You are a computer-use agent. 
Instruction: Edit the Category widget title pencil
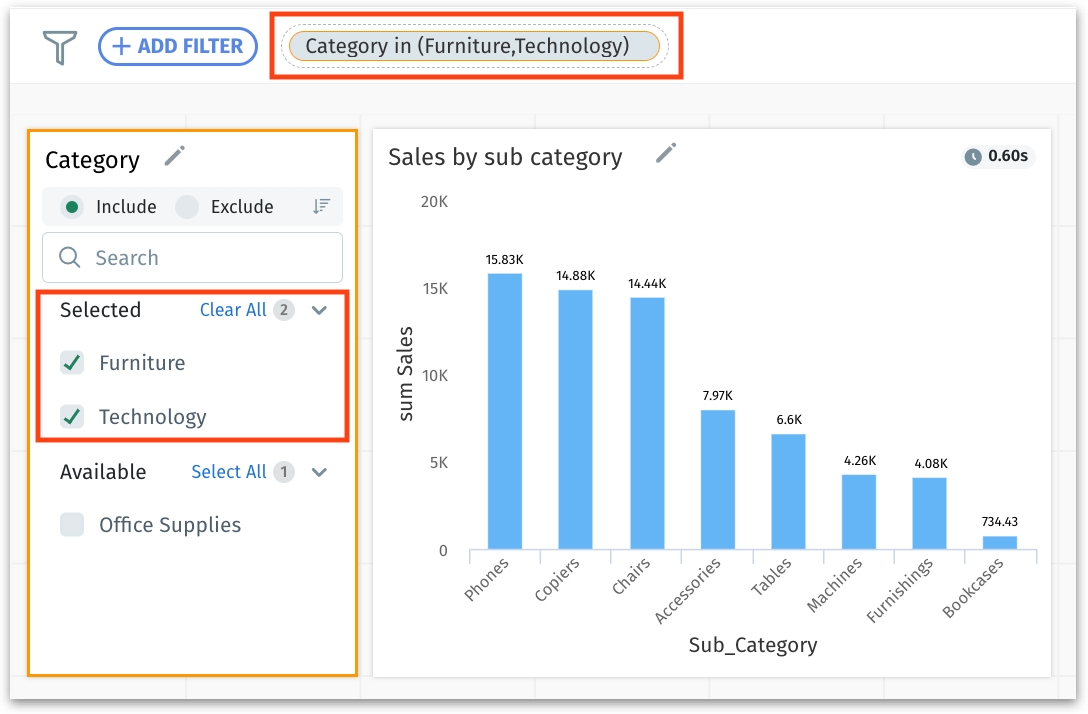point(175,156)
